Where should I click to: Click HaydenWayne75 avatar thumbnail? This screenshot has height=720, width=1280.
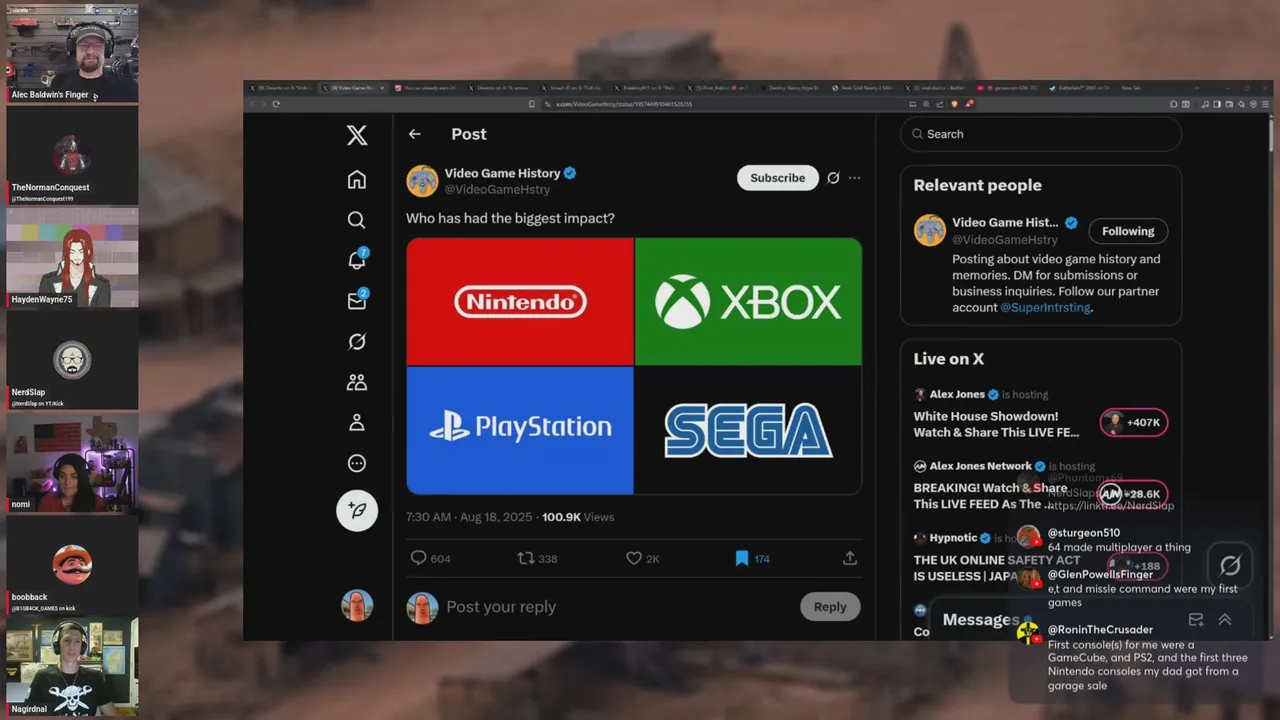pyautogui.click(x=72, y=257)
